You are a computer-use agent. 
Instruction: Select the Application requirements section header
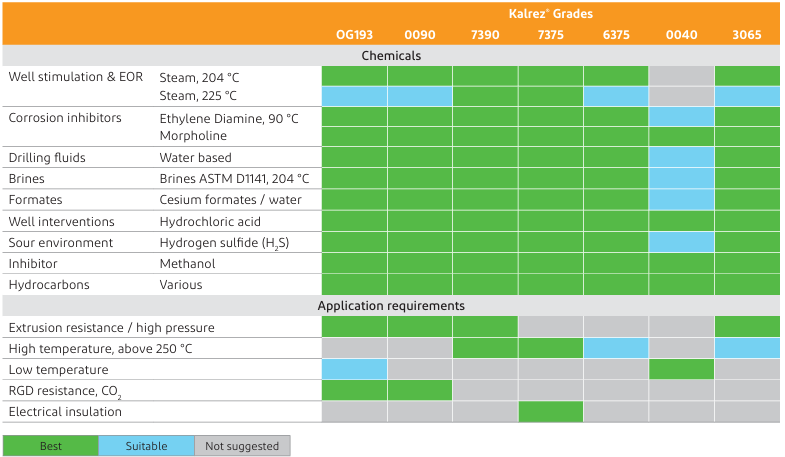pos(391,306)
